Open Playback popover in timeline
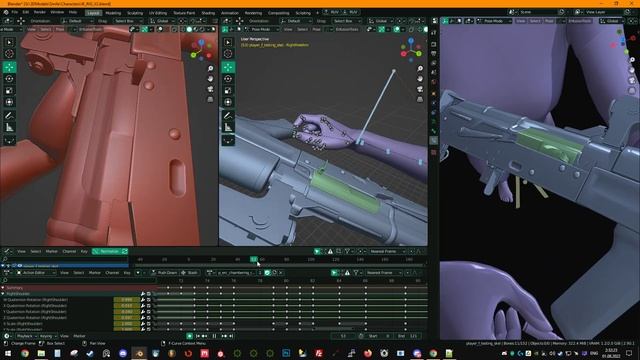The image size is (640, 360). coord(26,336)
